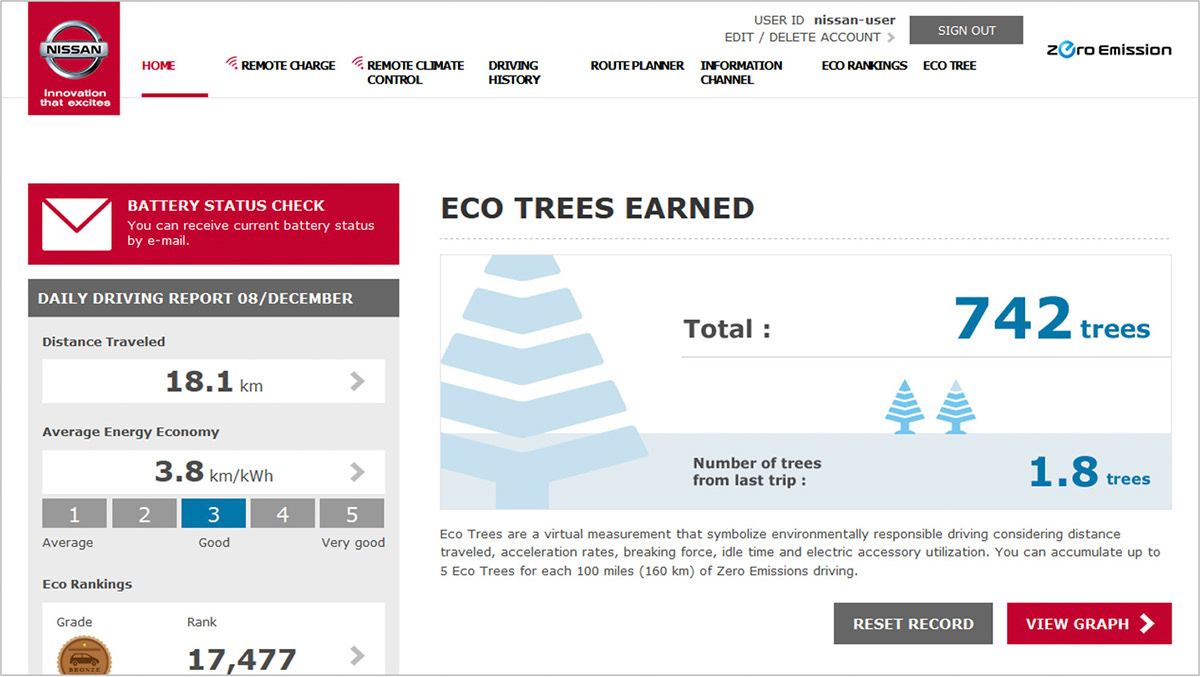Click the Remote Climate Control signal icon
This screenshot has height=677, width=1200.
358,64
